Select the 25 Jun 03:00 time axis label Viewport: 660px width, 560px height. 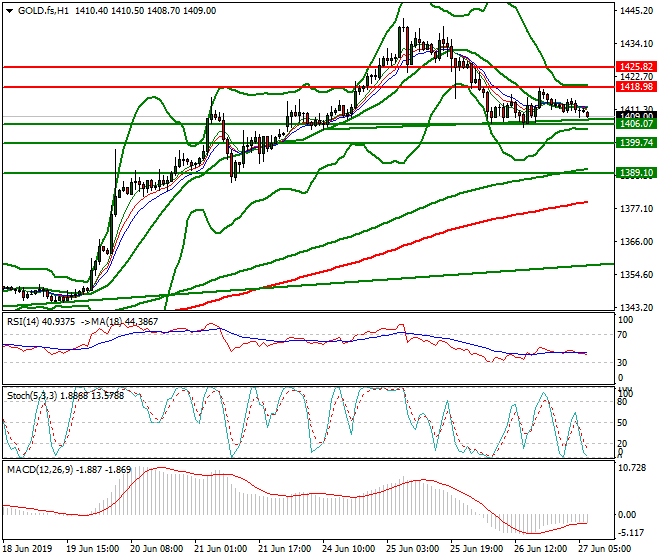[412, 549]
